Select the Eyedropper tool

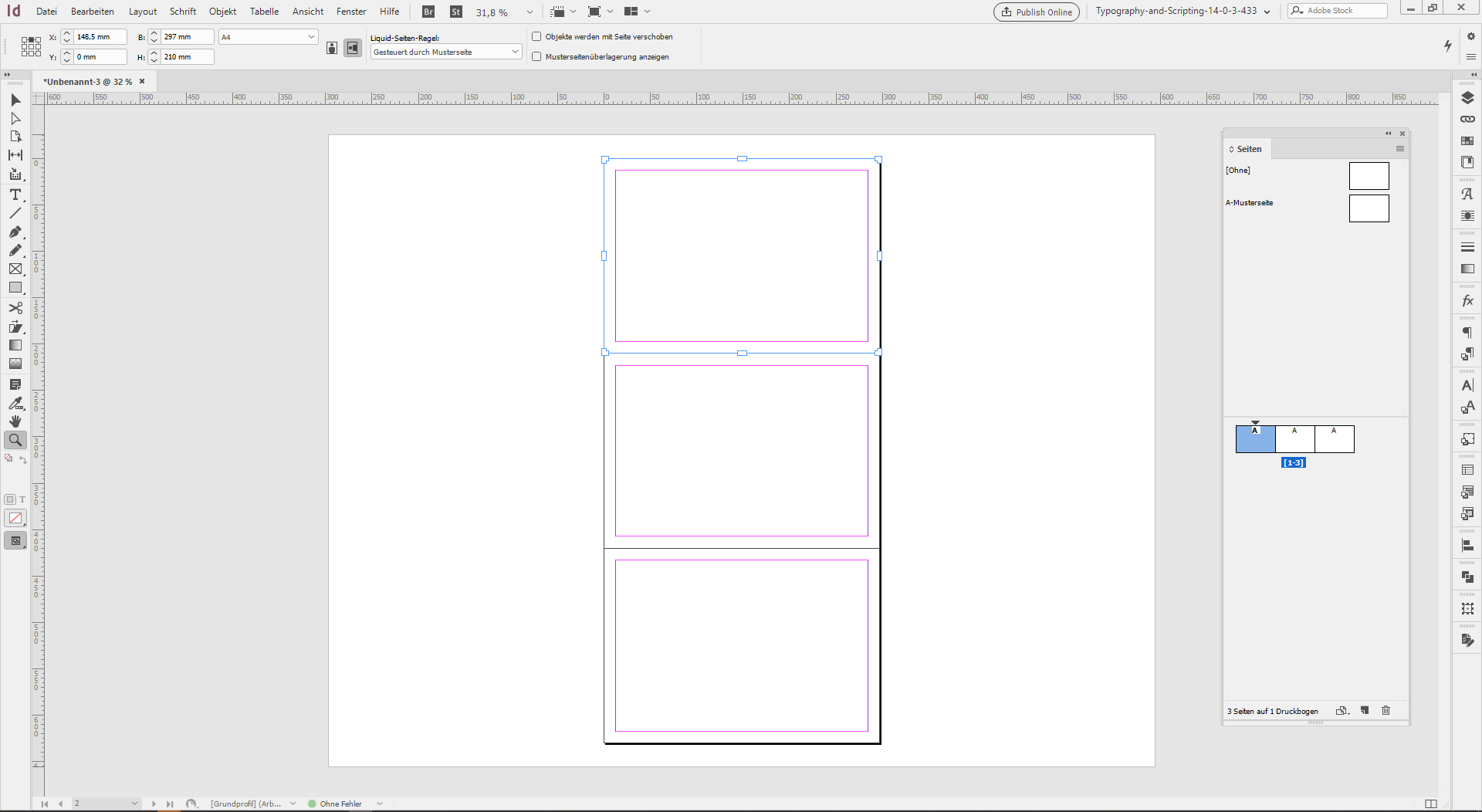click(15, 403)
